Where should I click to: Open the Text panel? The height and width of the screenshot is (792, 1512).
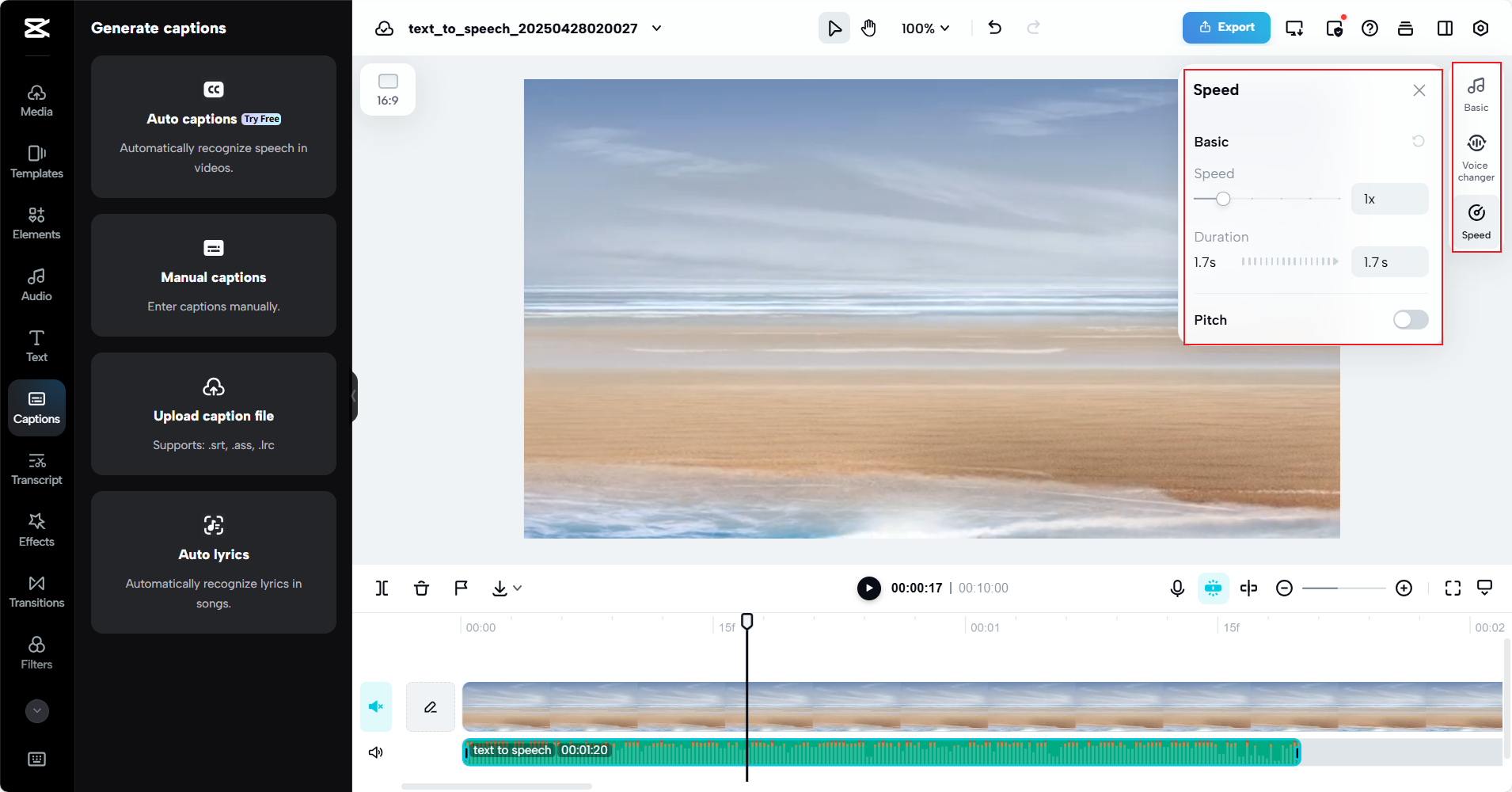[36, 346]
